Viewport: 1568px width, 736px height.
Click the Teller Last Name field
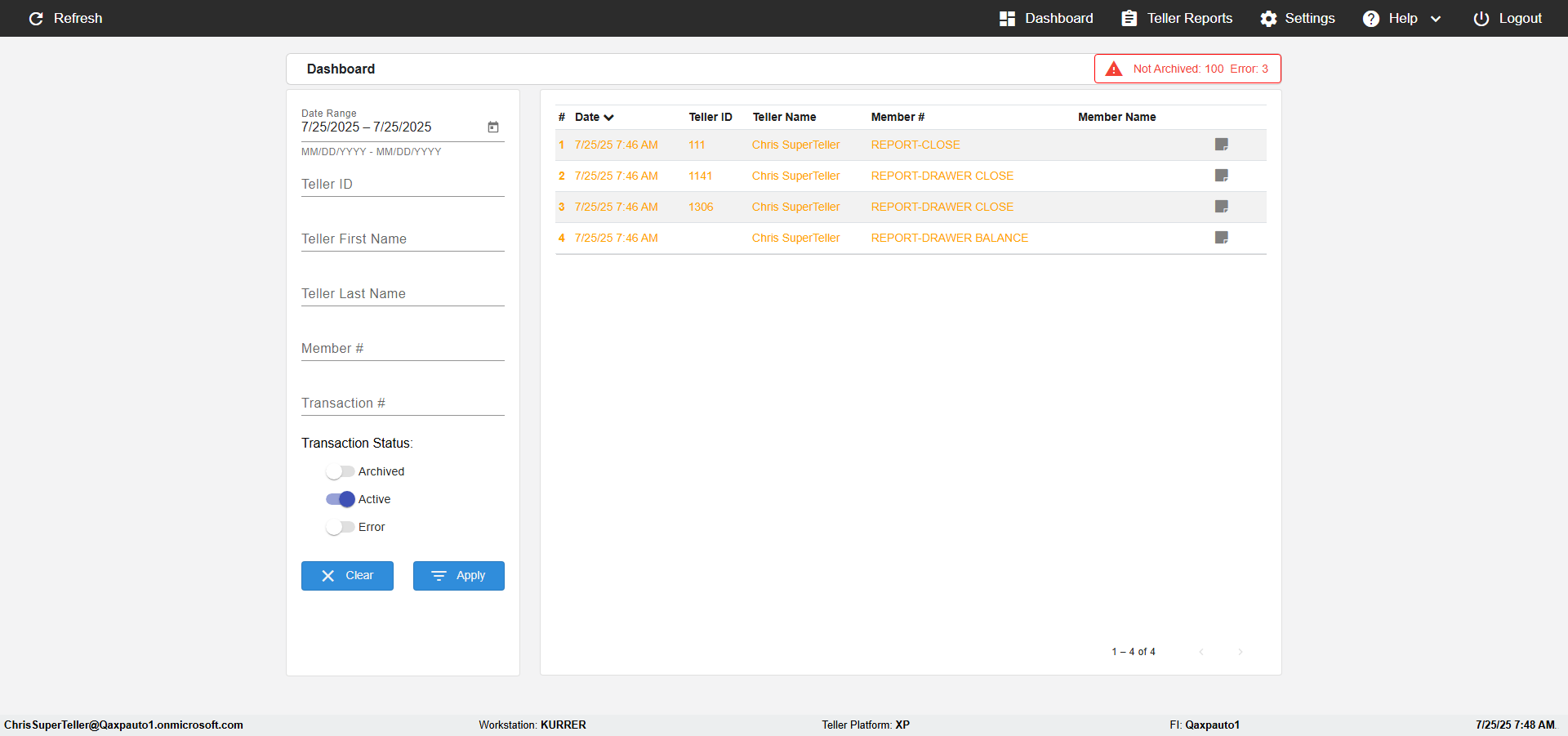(403, 293)
